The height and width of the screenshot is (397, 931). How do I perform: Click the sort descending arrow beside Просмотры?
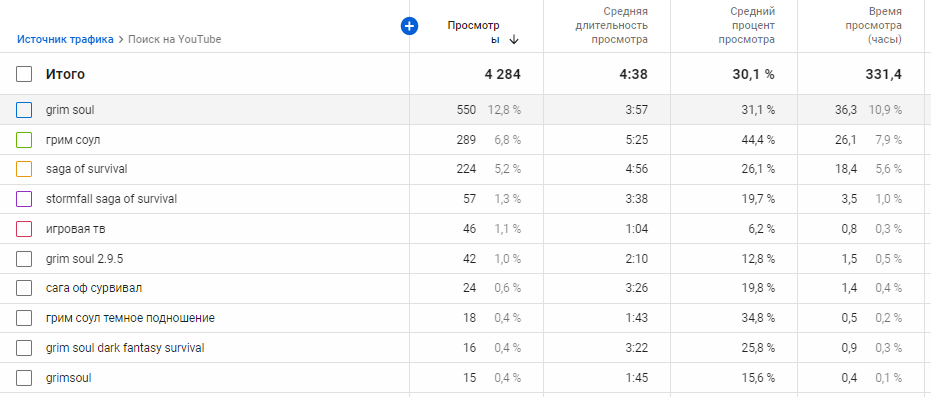pyautogui.click(x=514, y=40)
